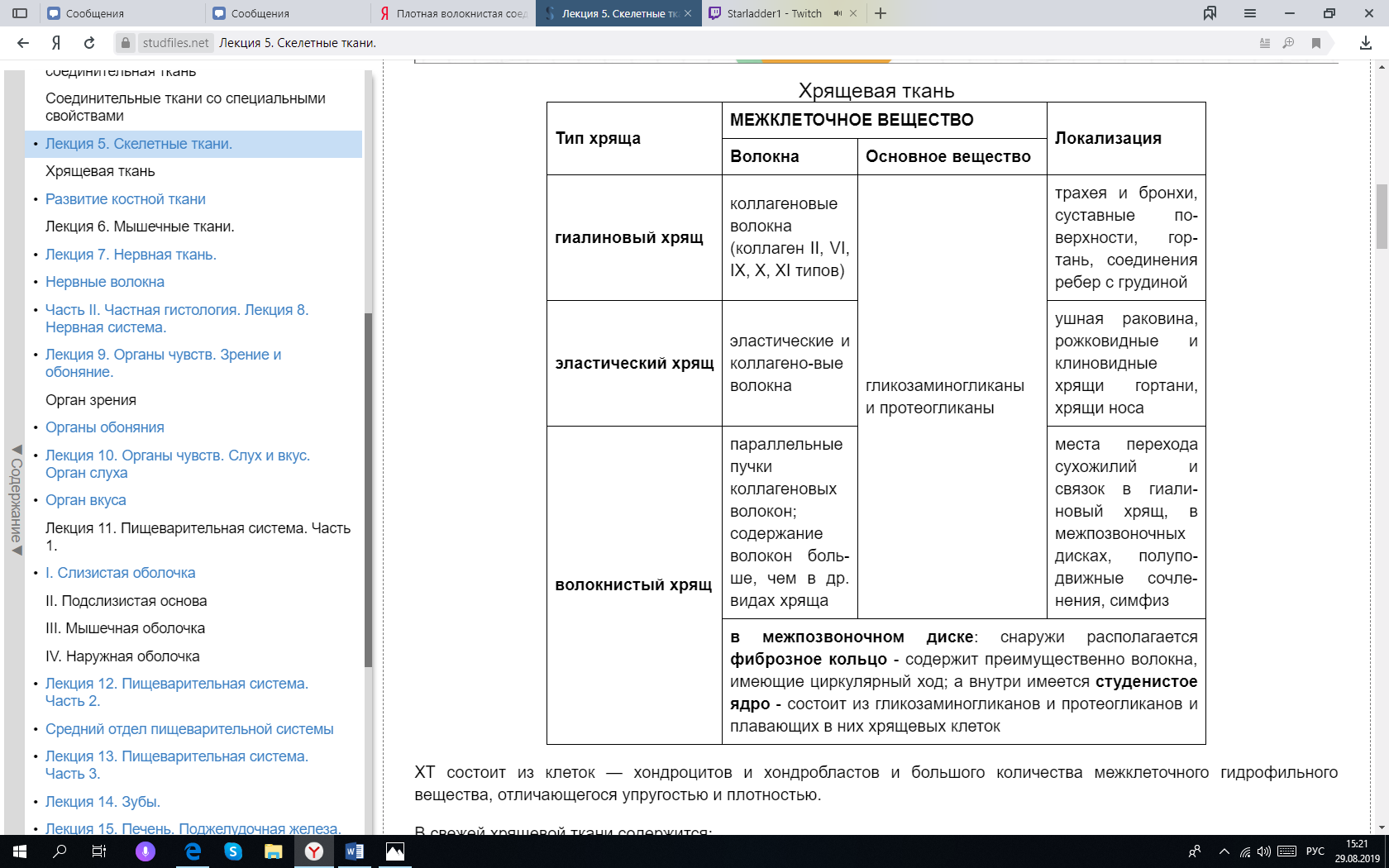
Task: Open reader mode icon in the address bar
Action: 1265,43
